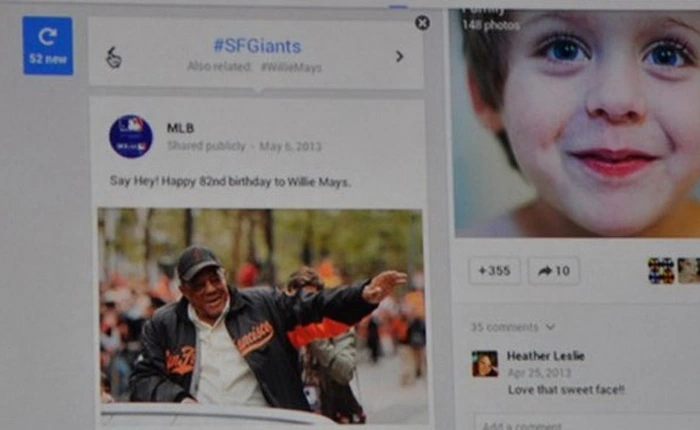Open the #WillieMays related hashtag
The height and width of the screenshot is (430, 700).
[291, 67]
